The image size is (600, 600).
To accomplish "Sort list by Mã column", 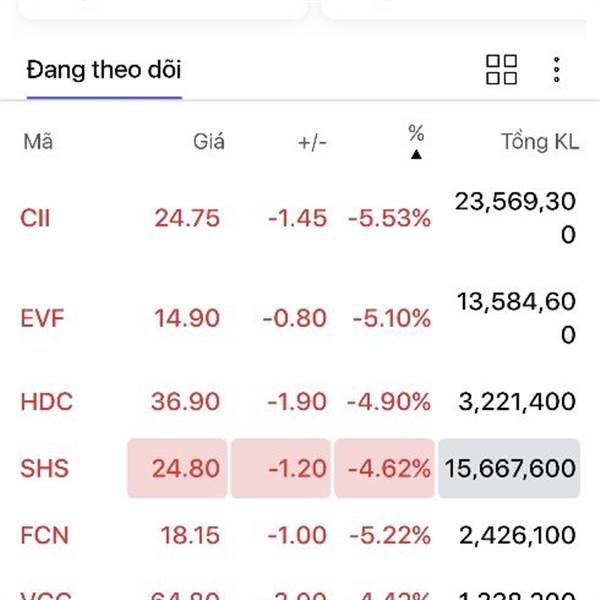I will tap(38, 142).
